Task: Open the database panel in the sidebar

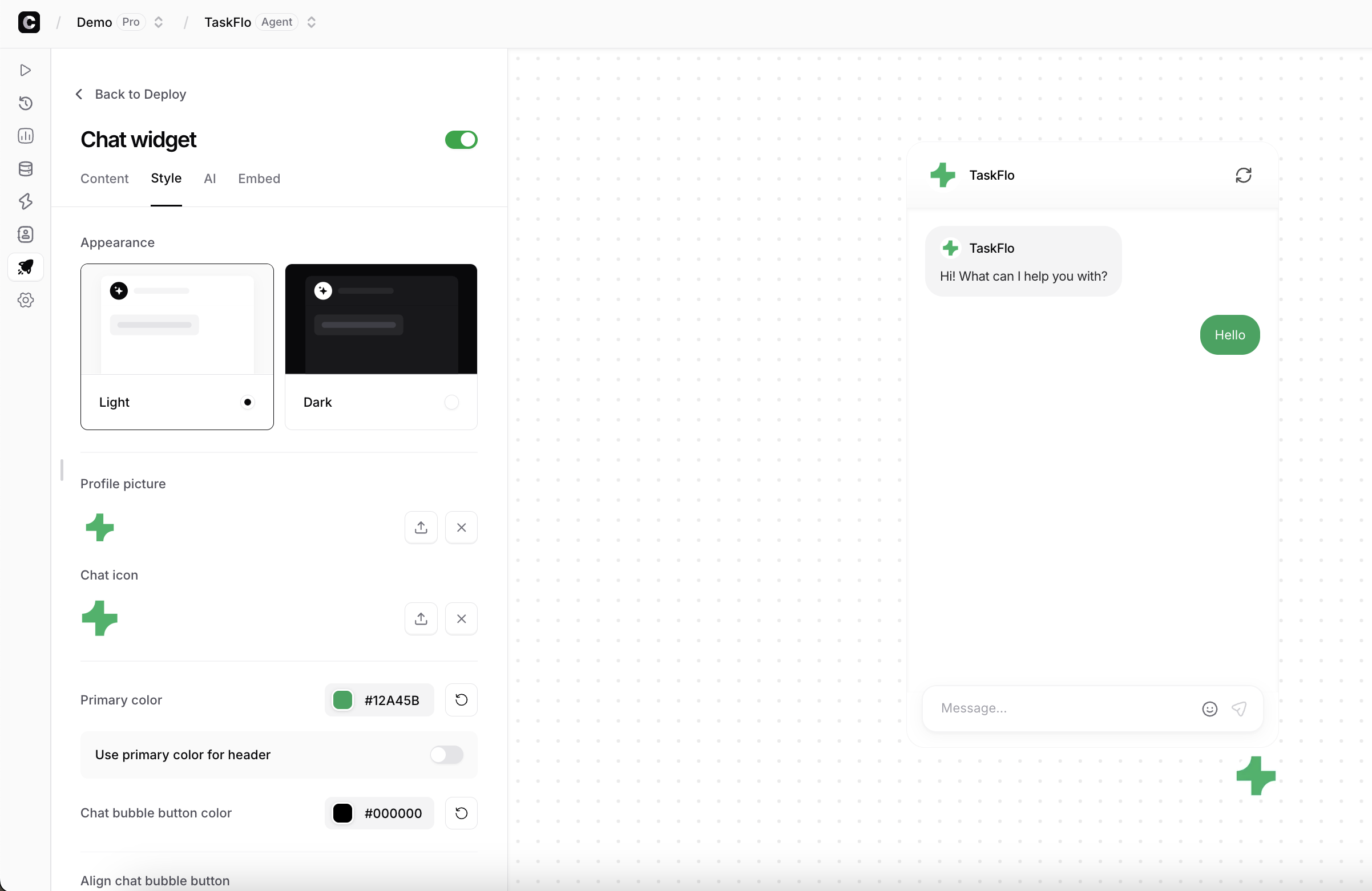Action: point(25,169)
